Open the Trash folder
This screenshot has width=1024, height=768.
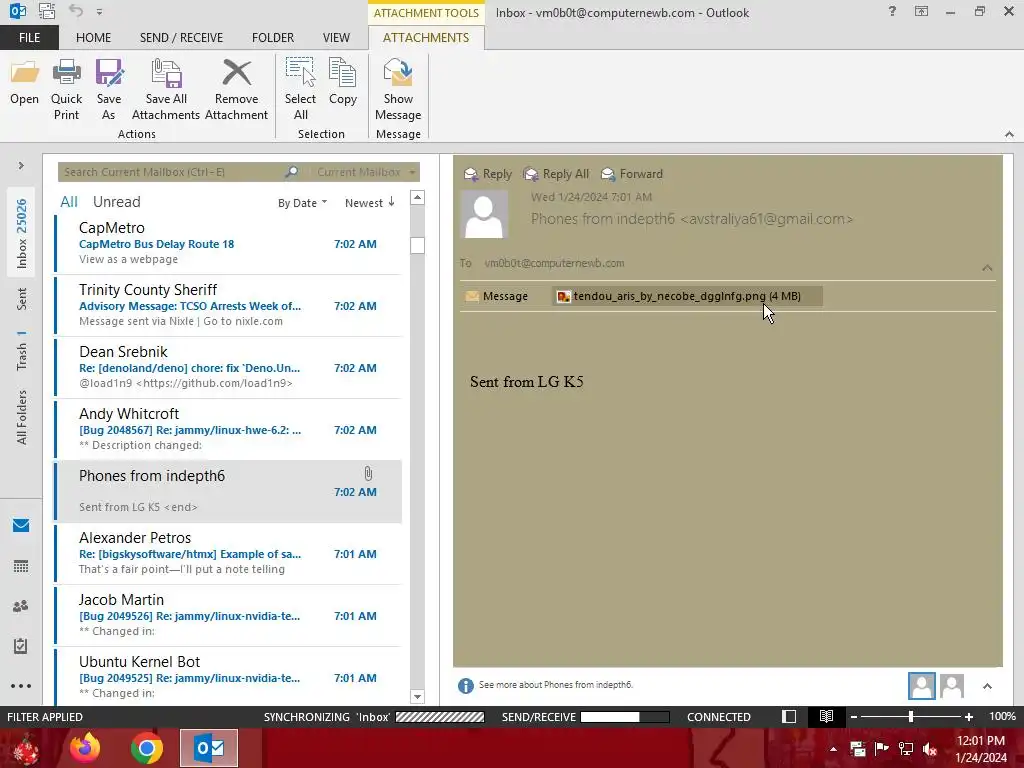pyautogui.click(x=22, y=350)
